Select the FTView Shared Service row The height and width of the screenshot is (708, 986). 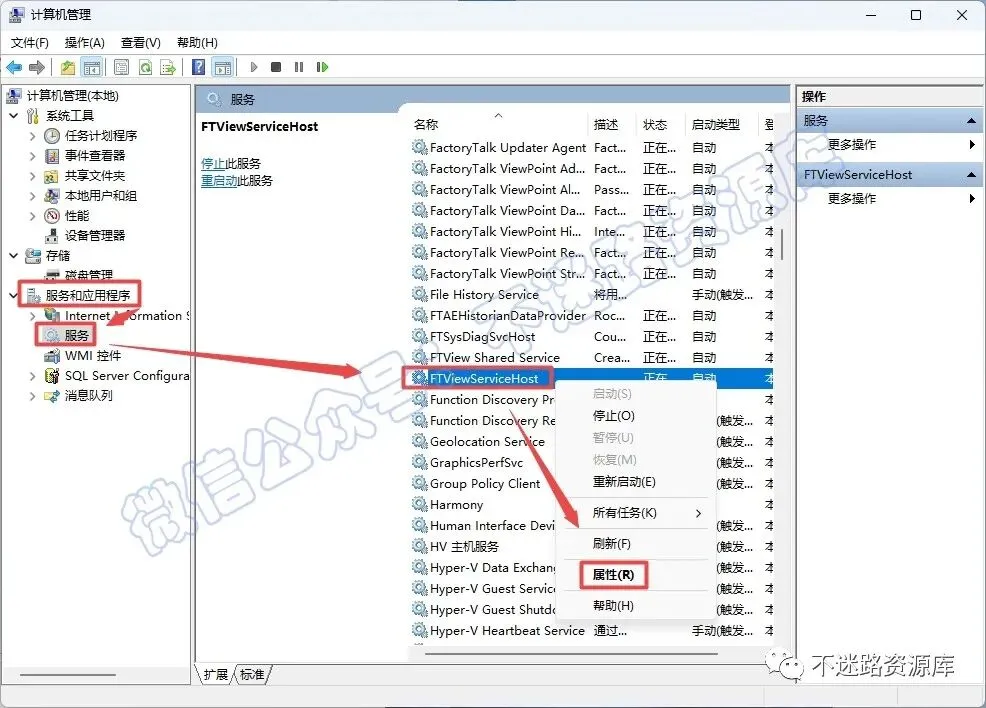click(592, 357)
